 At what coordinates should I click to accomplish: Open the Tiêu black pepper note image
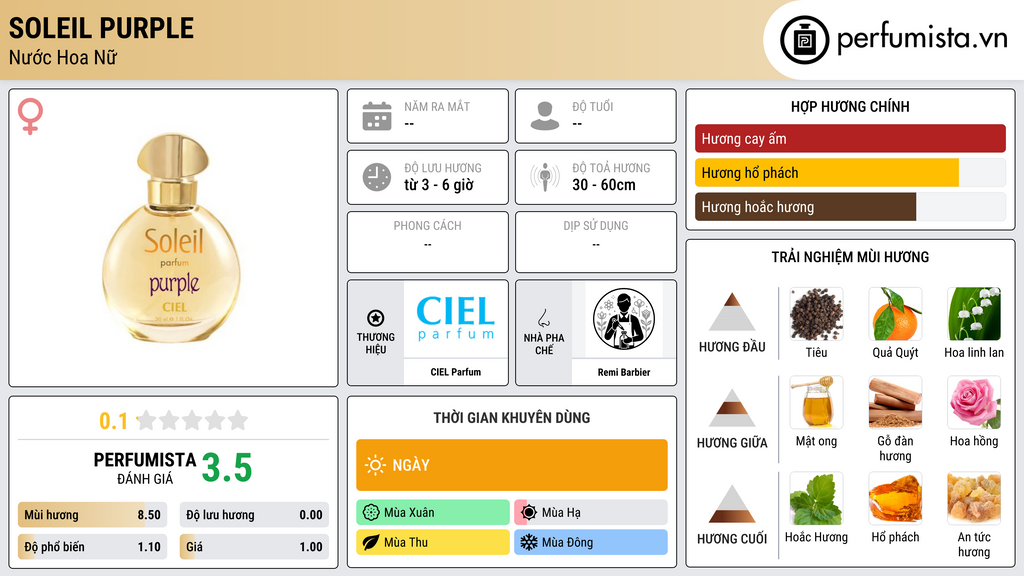tap(816, 314)
